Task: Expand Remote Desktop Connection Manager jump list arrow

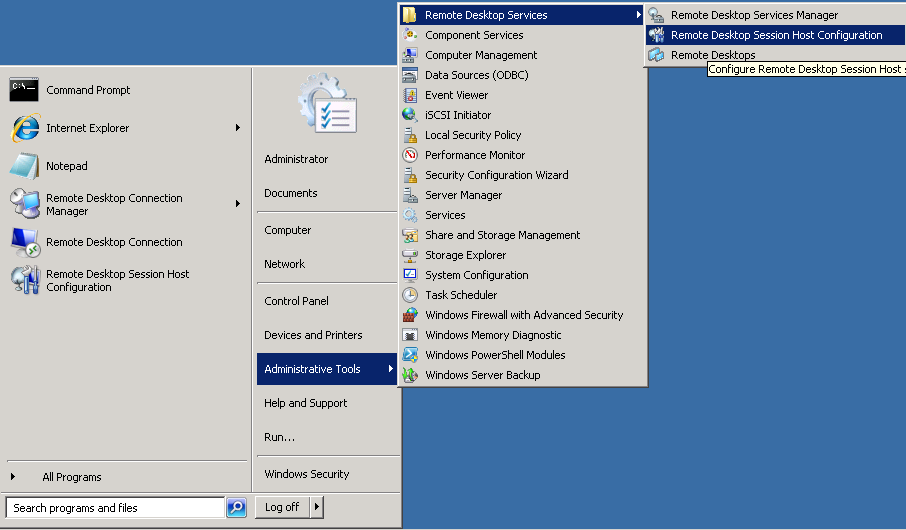Action: 237,203
